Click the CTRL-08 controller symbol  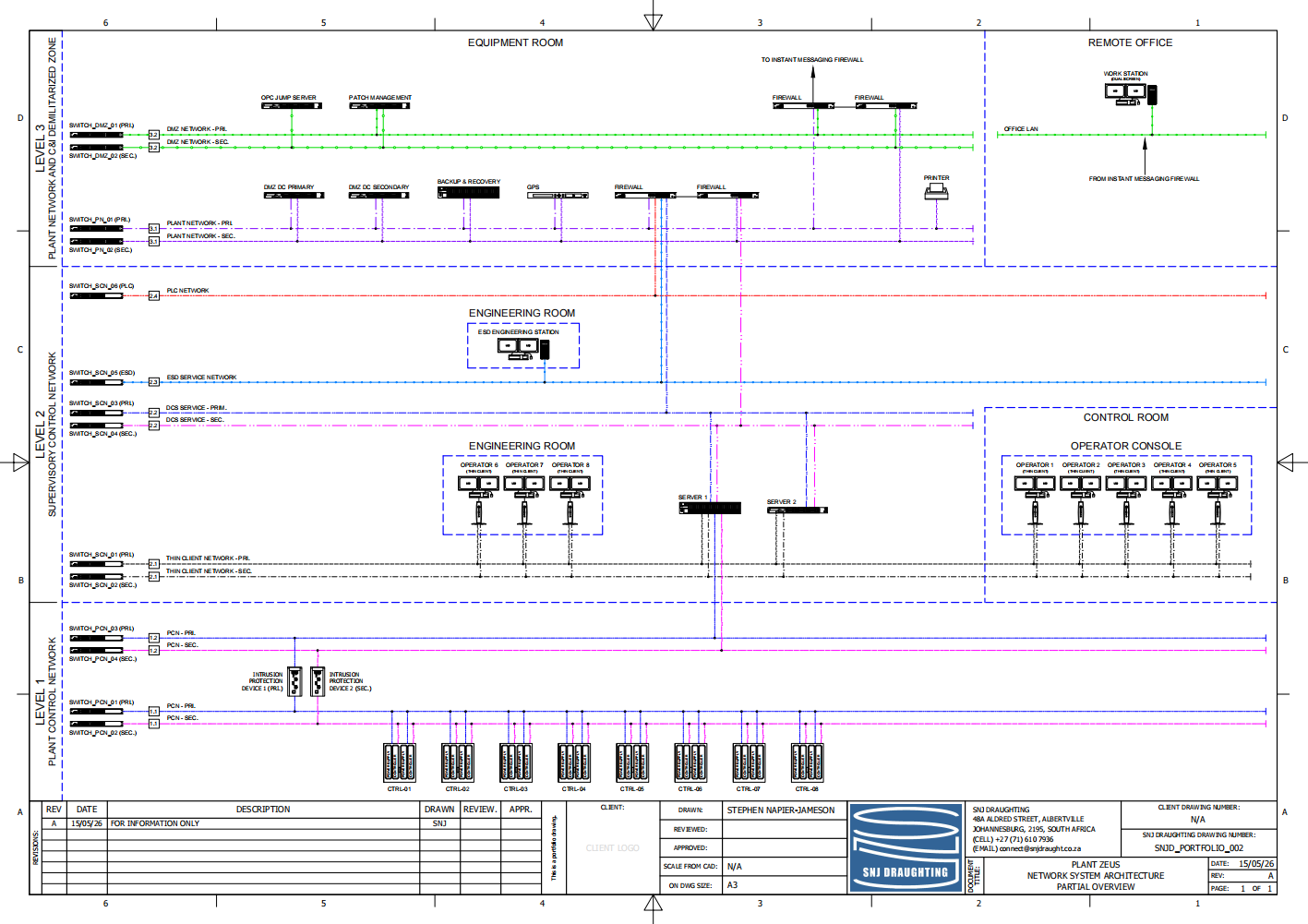click(x=807, y=762)
